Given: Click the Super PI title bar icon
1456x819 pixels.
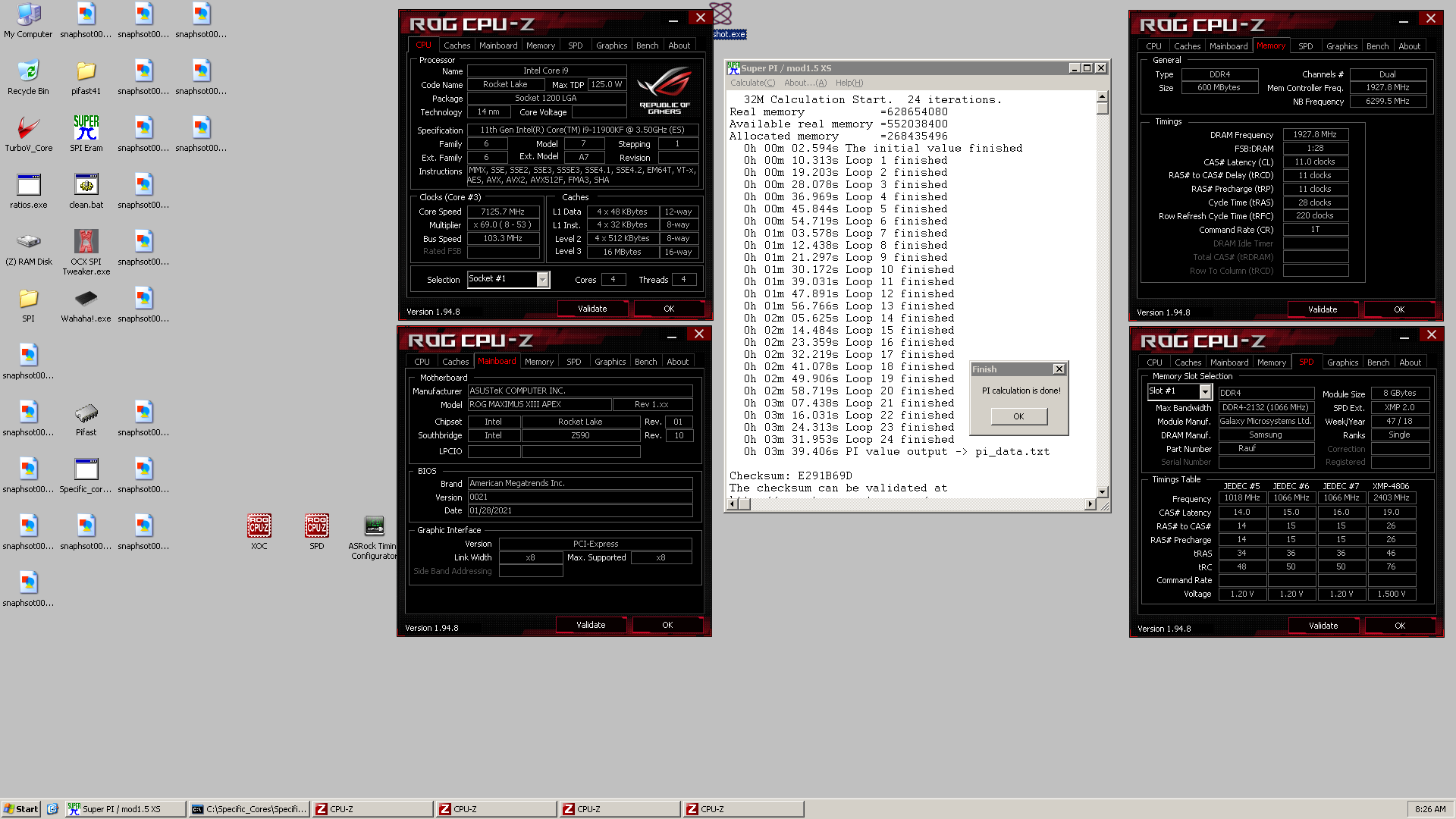Looking at the screenshot, I should click(x=733, y=67).
